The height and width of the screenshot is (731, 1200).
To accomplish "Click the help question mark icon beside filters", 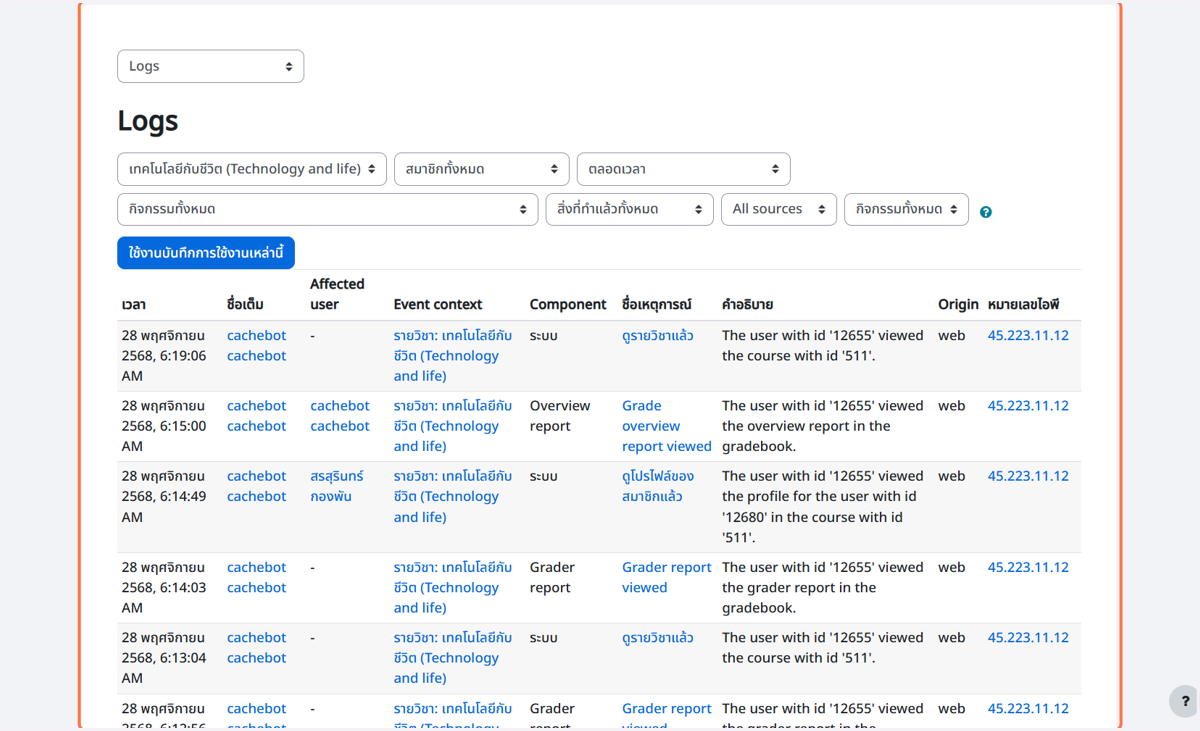I will point(985,212).
